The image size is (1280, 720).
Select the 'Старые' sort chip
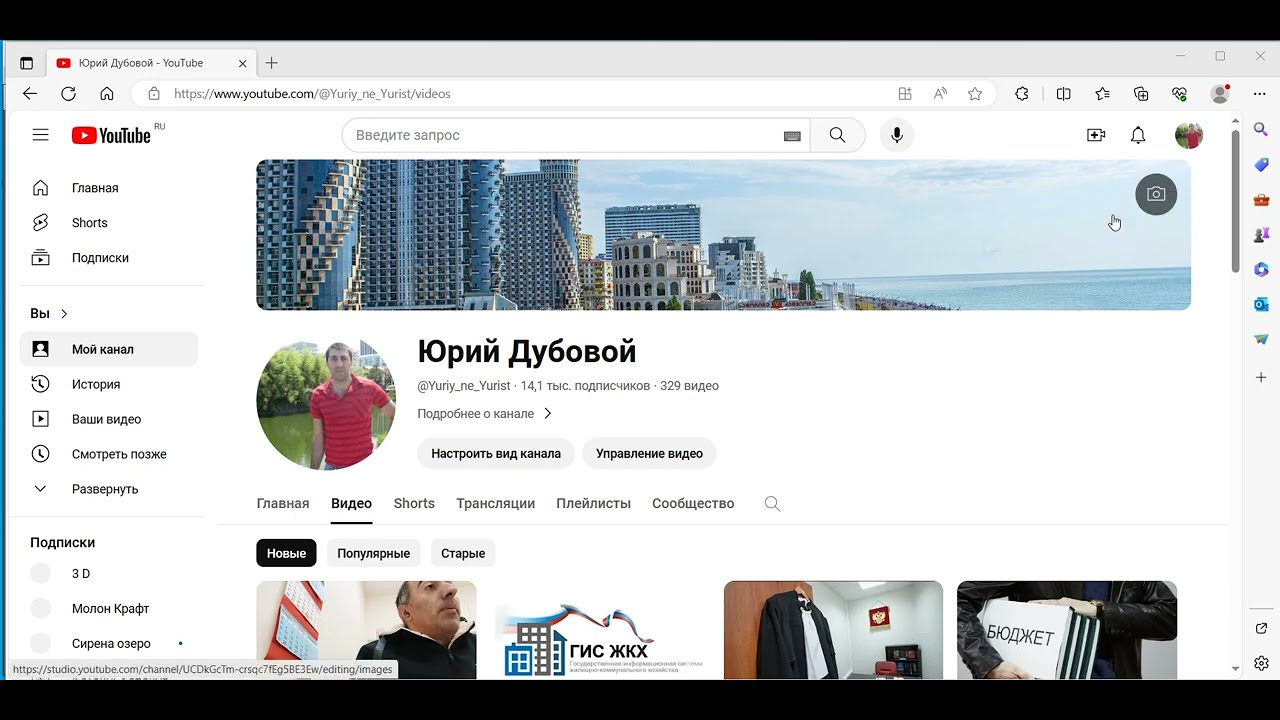463,553
